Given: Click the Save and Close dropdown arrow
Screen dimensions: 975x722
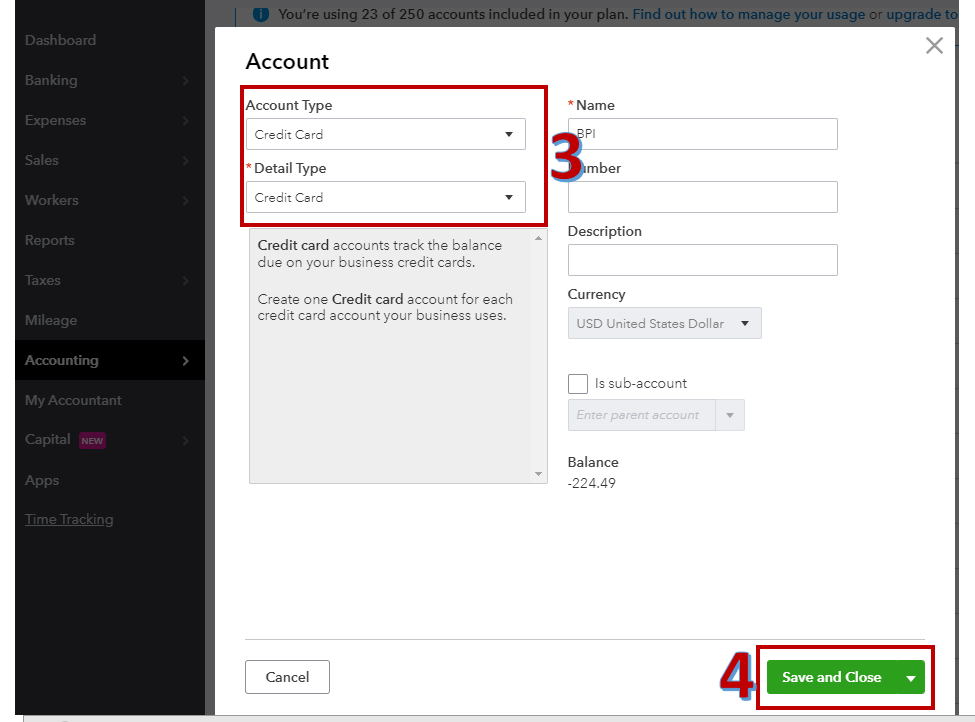Looking at the screenshot, I should [x=910, y=678].
